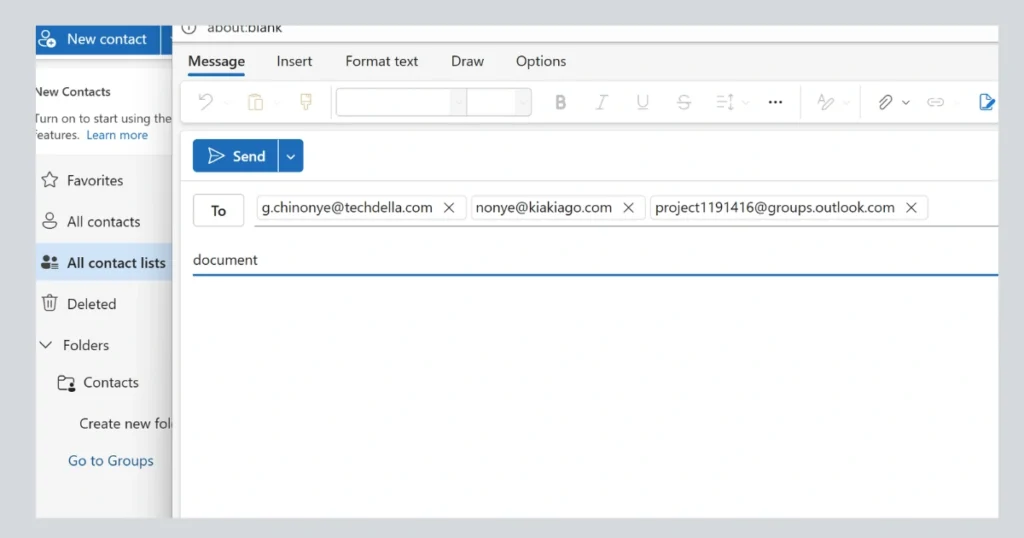1024x538 pixels.
Task: Toggle italic formatting
Action: (601, 102)
